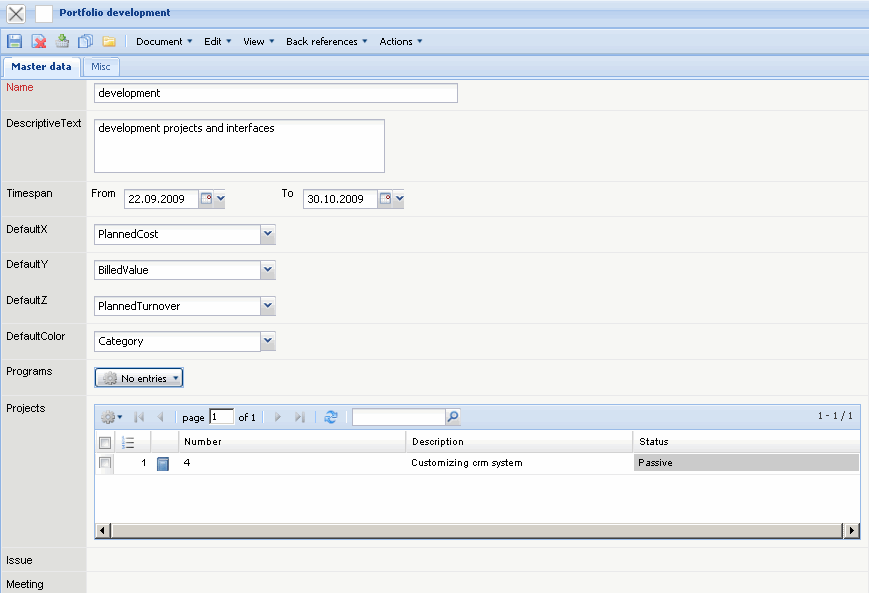Open the DefaultColor Category dropdown

click(x=267, y=341)
